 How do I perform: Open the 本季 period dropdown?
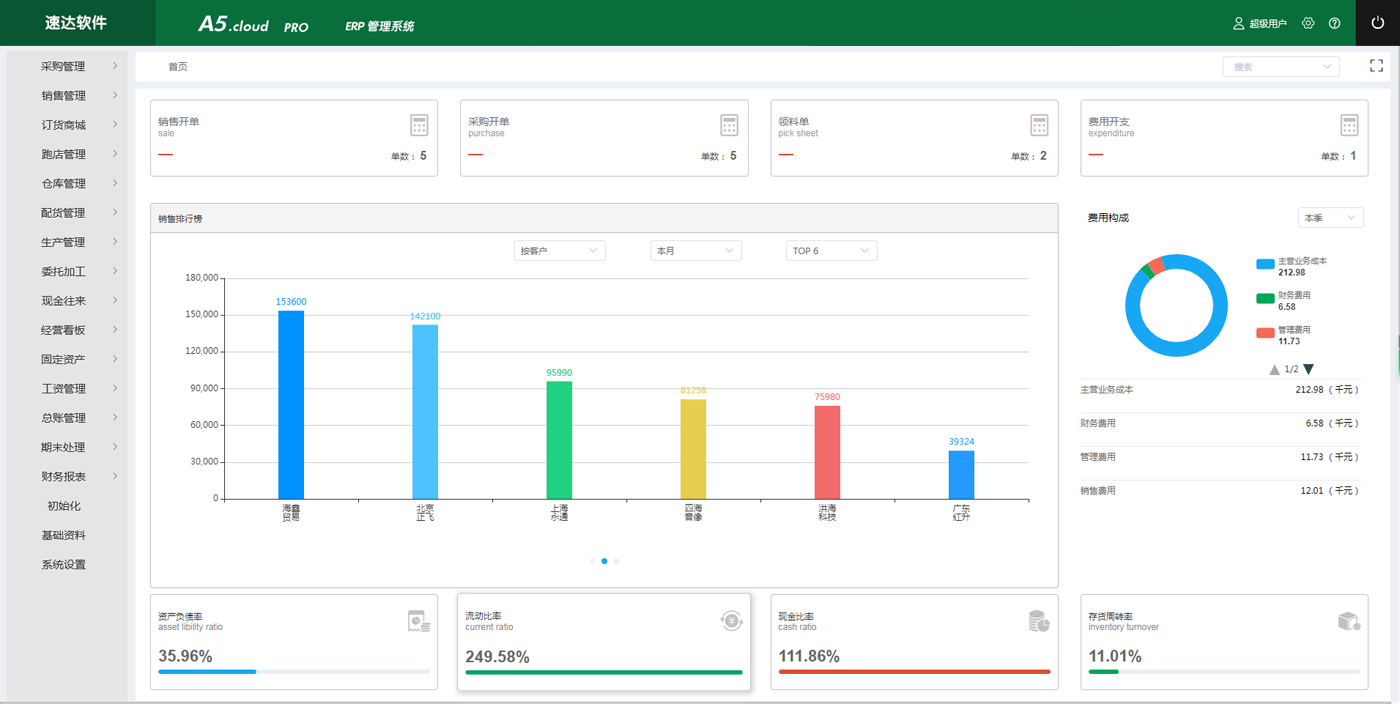coord(1330,218)
